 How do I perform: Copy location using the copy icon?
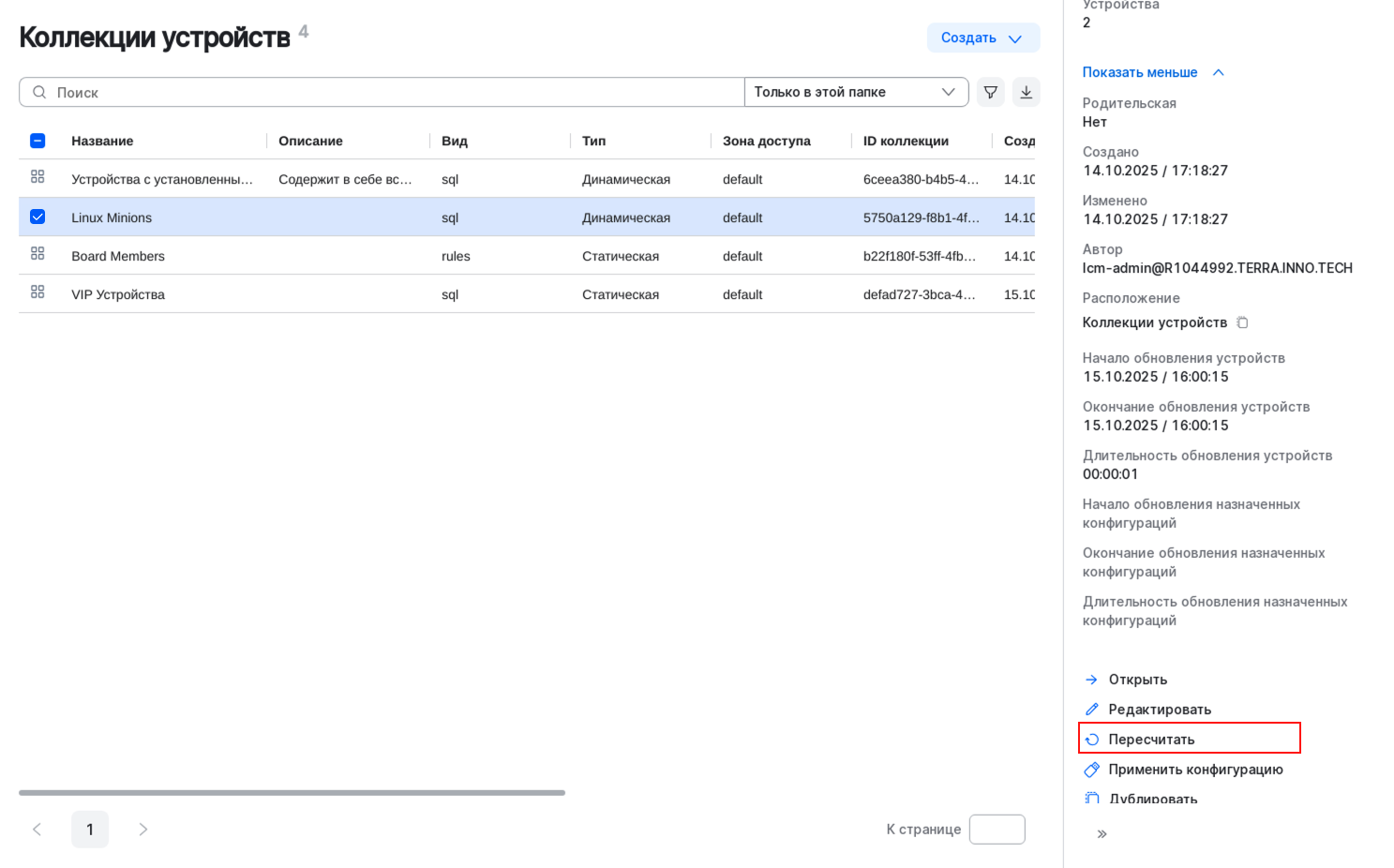point(1242,322)
